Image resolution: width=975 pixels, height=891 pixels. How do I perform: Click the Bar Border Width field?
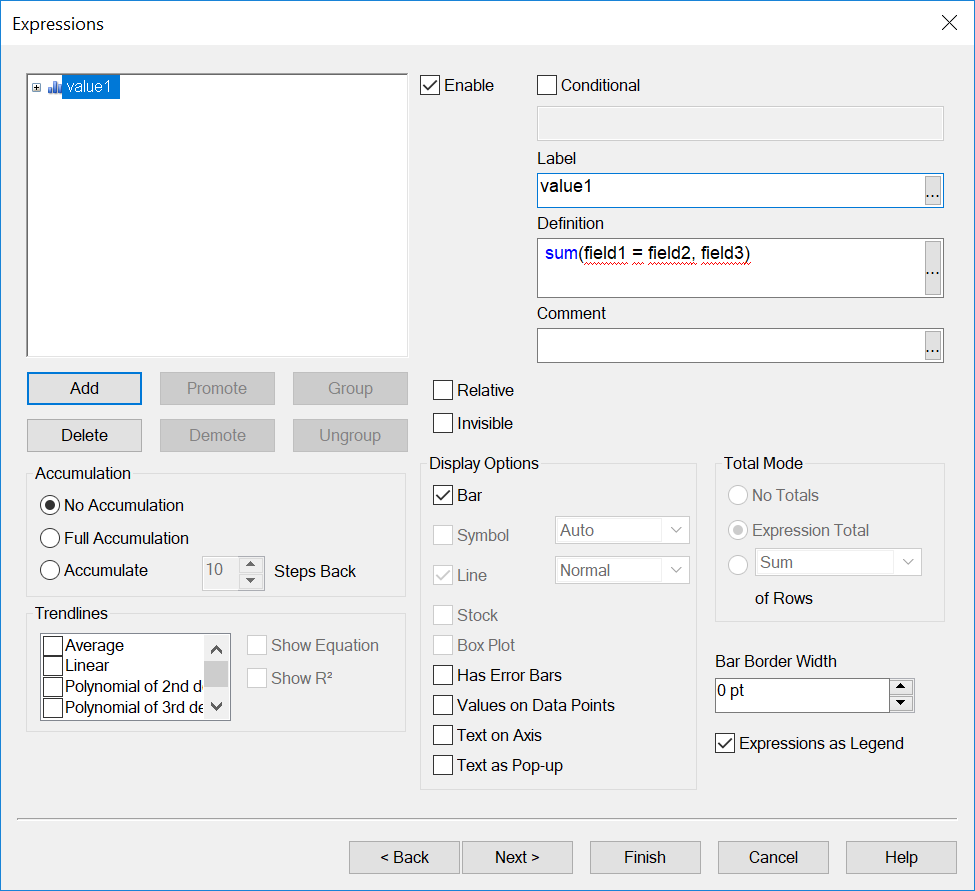[802, 695]
